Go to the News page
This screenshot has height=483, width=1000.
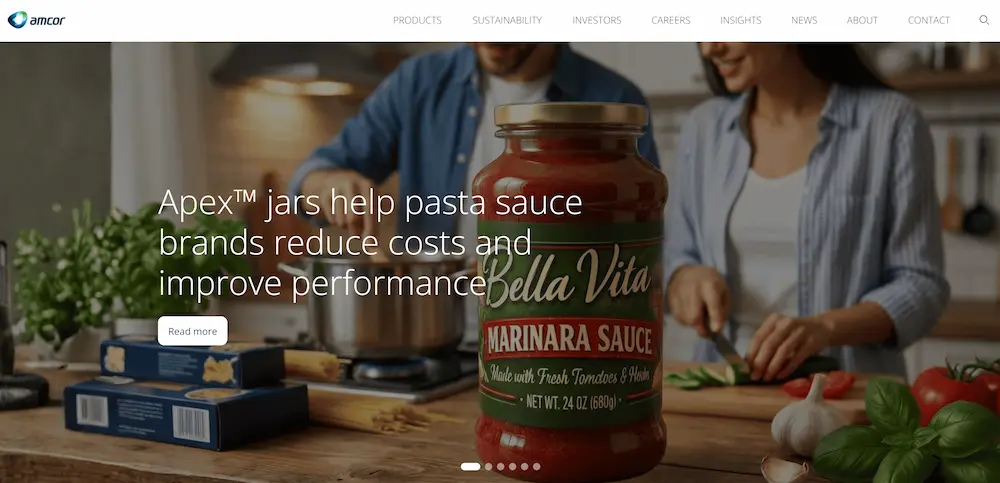(x=804, y=20)
